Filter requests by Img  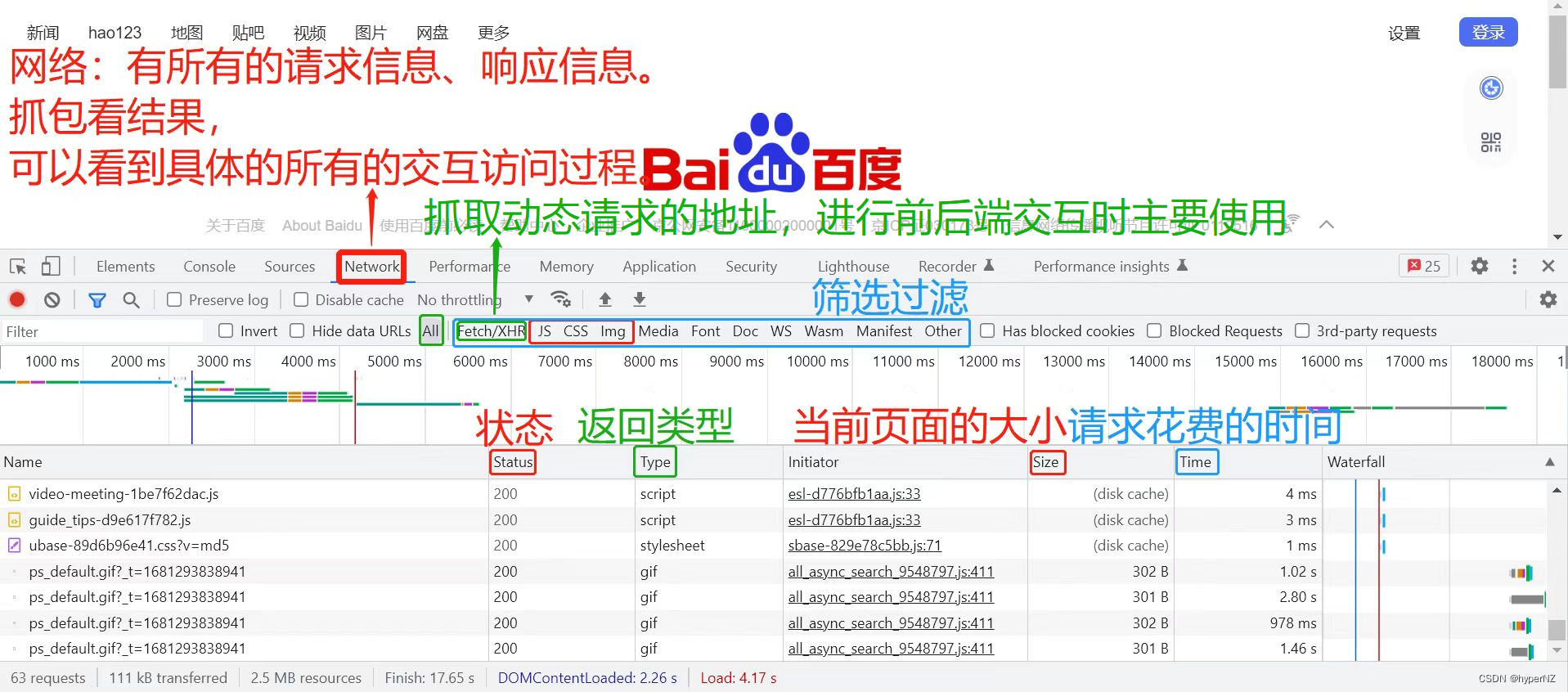click(613, 330)
